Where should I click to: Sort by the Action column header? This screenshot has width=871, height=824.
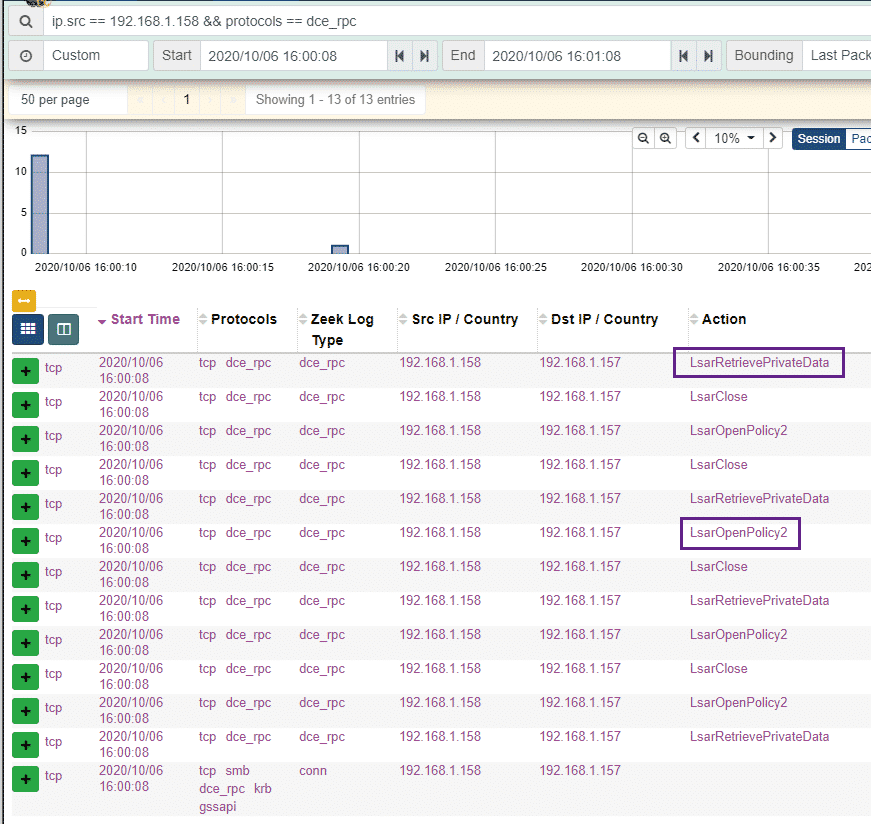[724, 319]
